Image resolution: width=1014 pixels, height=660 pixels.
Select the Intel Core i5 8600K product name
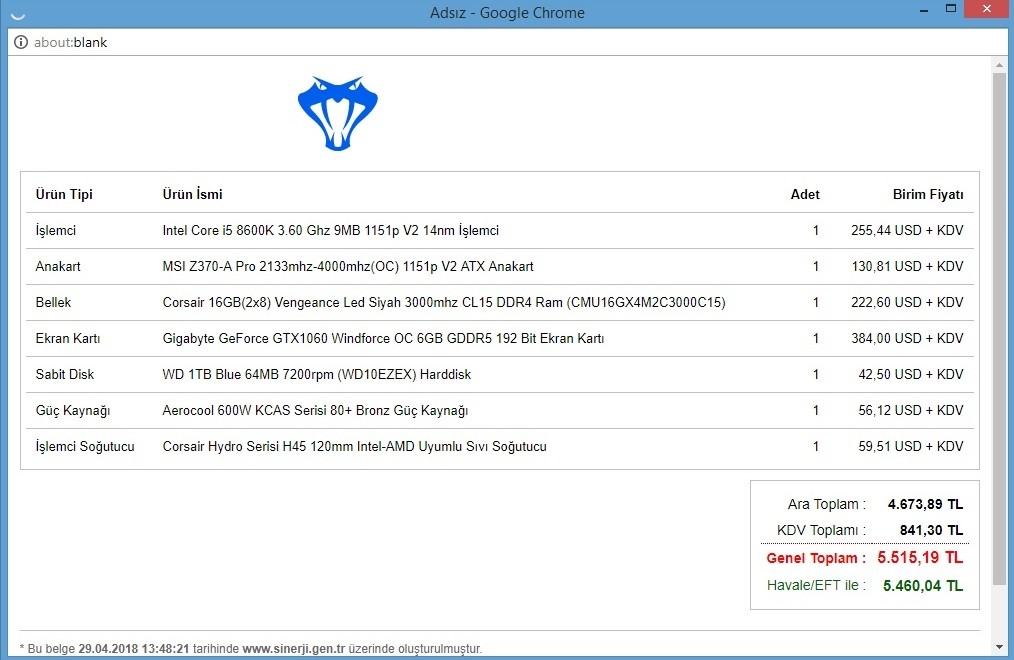[x=330, y=231]
